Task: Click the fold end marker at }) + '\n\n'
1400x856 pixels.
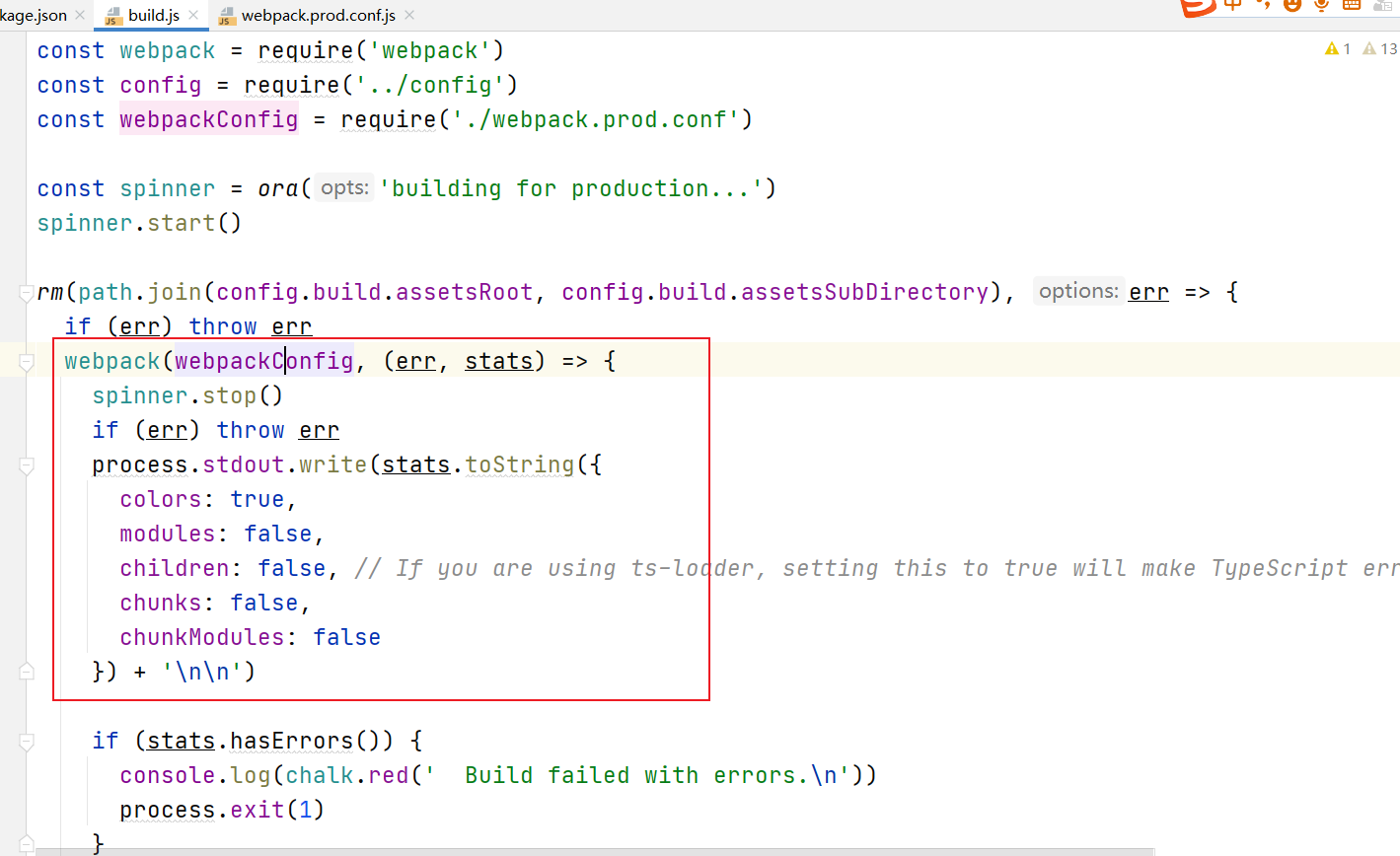Action: [x=27, y=672]
